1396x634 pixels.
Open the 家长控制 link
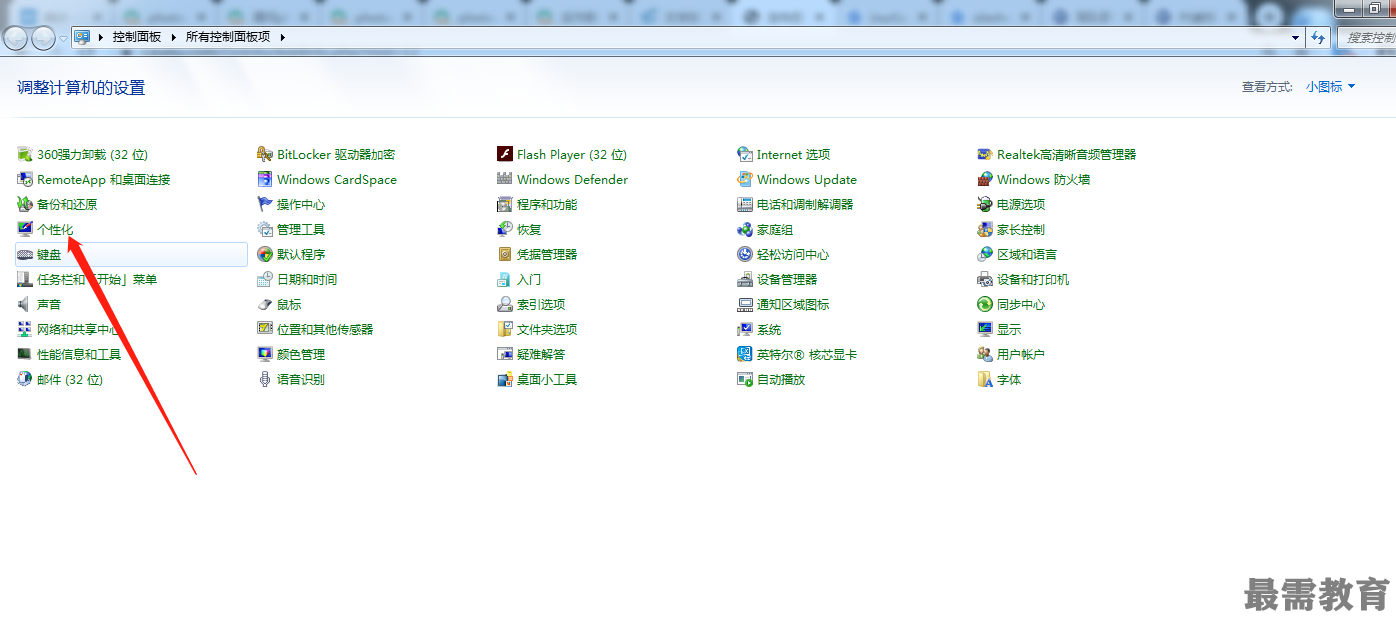[1021, 229]
